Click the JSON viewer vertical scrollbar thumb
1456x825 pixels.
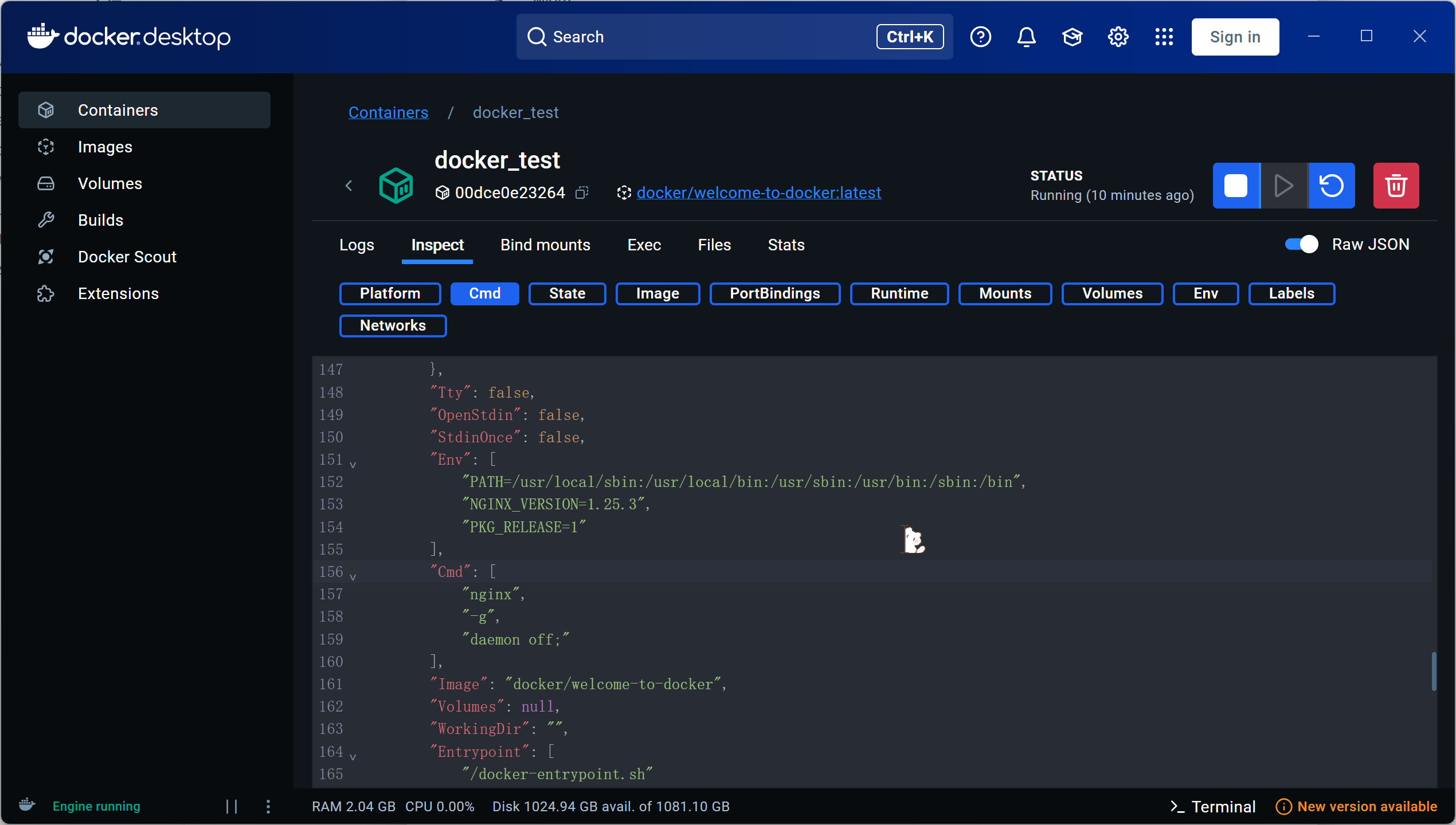coord(1434,671)
